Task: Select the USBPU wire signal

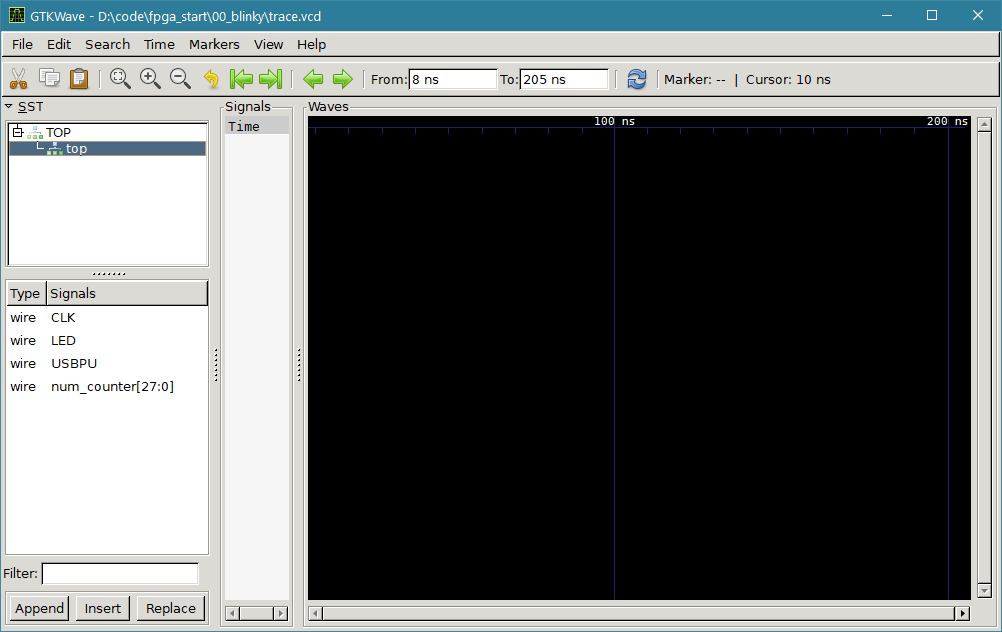Action: tap(107, 364)
